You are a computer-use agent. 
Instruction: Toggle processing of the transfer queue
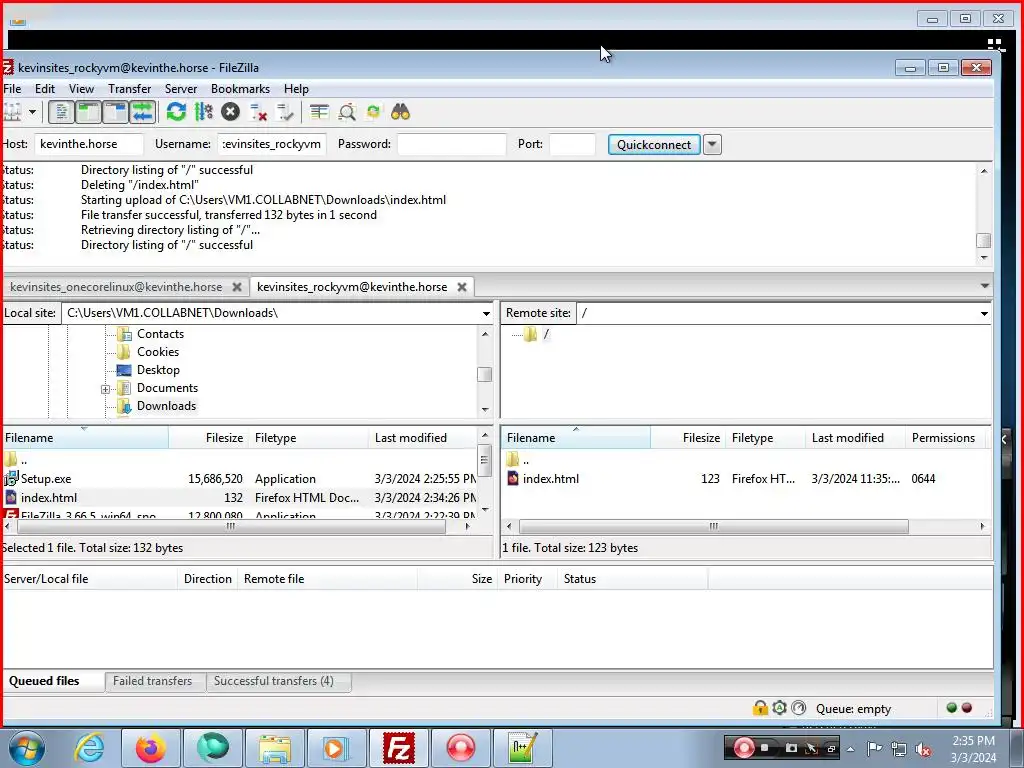[x=203, y=112]
